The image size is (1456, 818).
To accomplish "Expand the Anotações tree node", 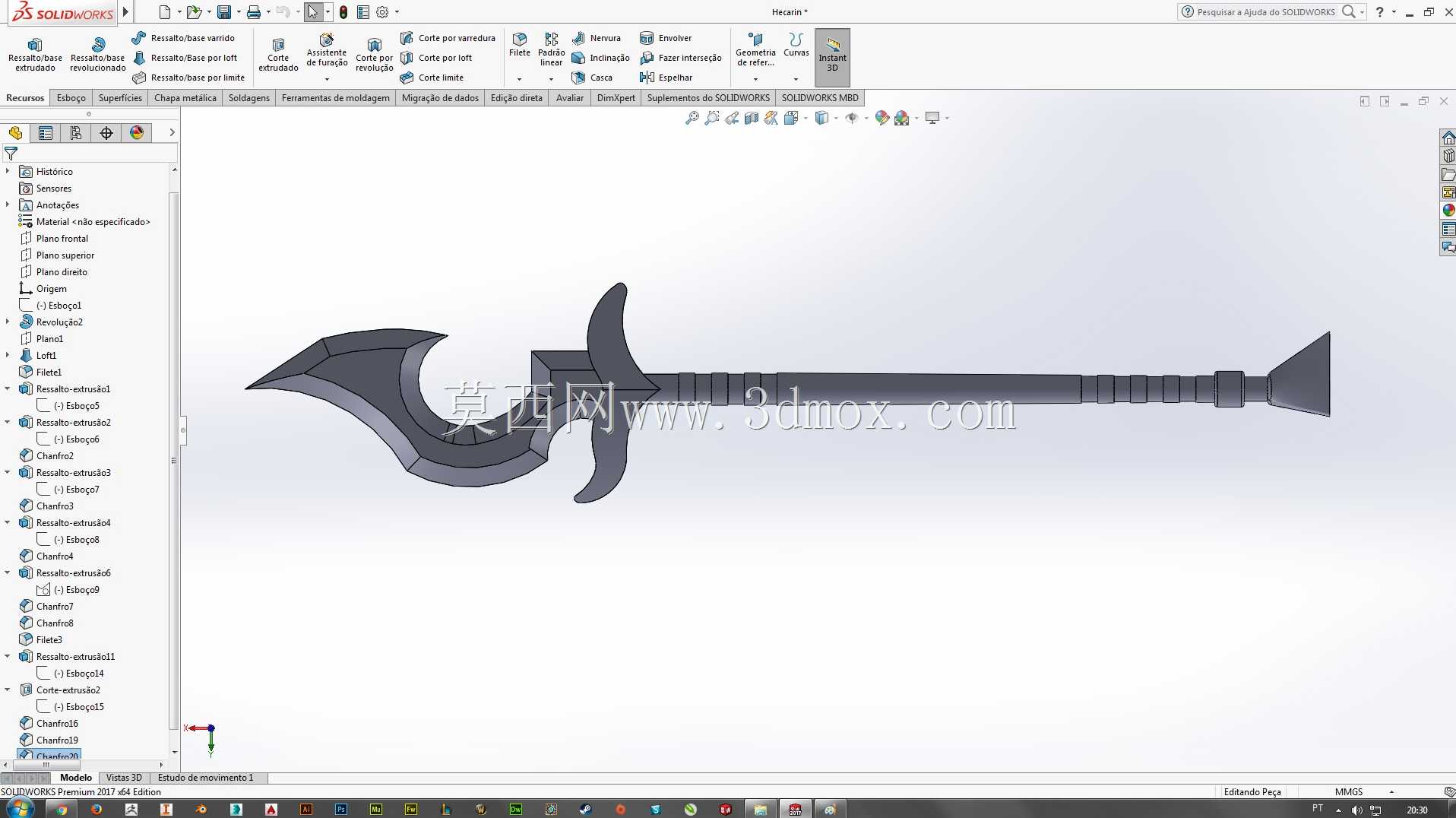I will (x=8, y=205).
